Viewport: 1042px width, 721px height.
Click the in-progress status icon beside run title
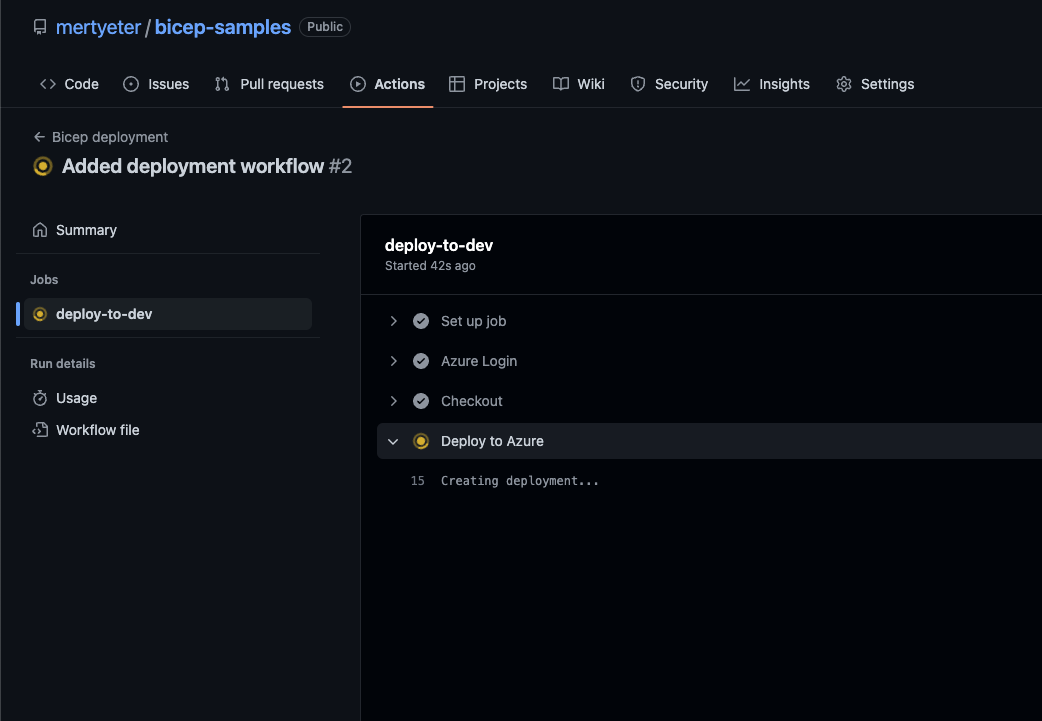coord(43,166)
